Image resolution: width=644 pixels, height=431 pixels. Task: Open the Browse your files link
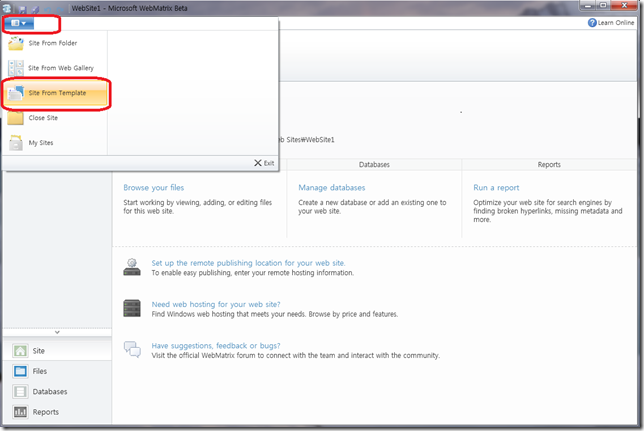[x=154, y=188]
